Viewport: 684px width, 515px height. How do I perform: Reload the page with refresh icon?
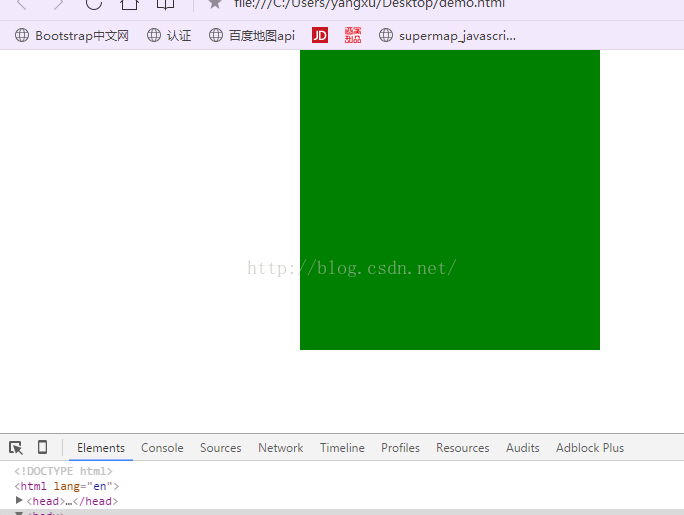click(x=94, y=4)
